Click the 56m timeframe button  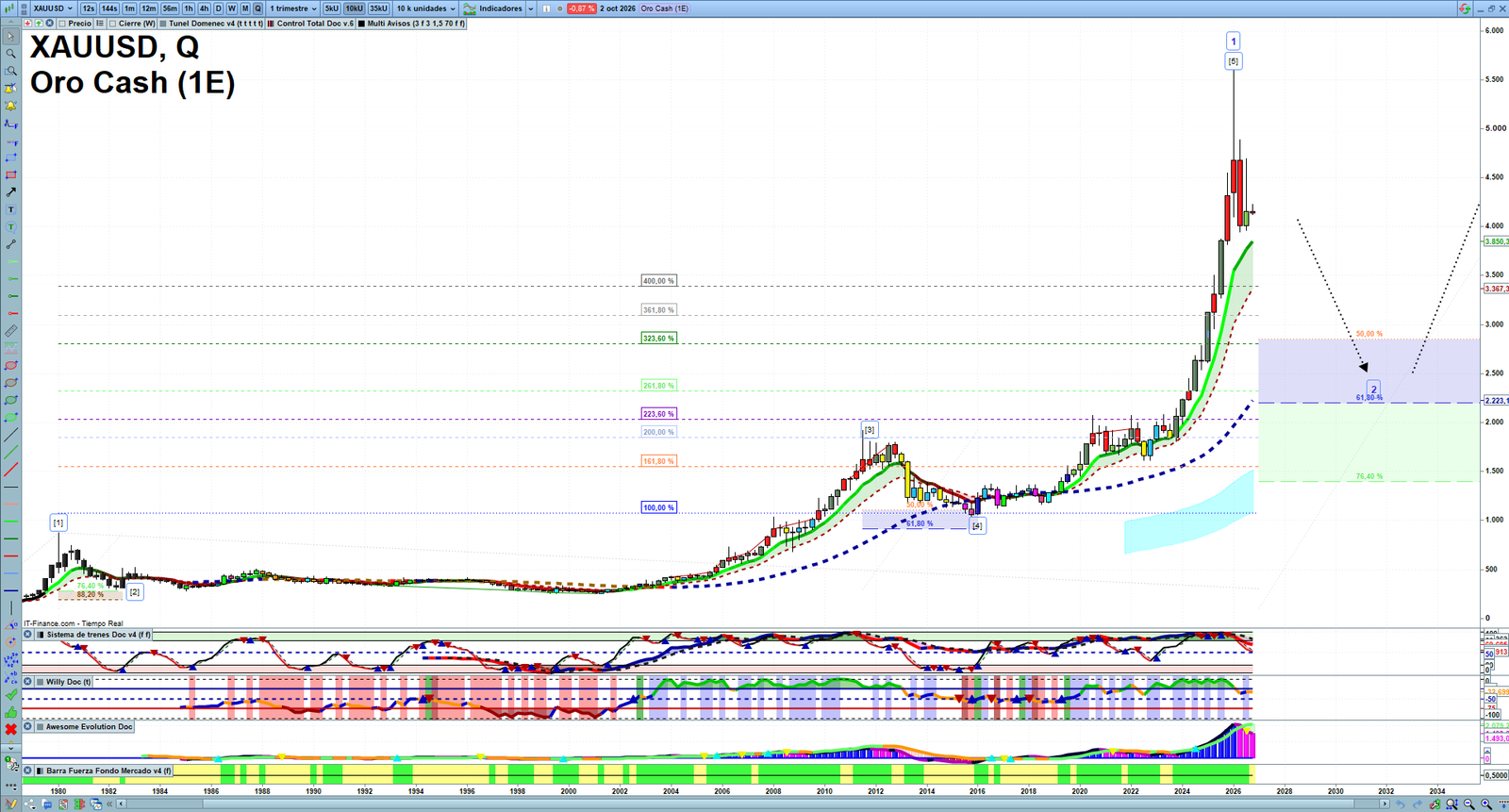pos(170,8)
